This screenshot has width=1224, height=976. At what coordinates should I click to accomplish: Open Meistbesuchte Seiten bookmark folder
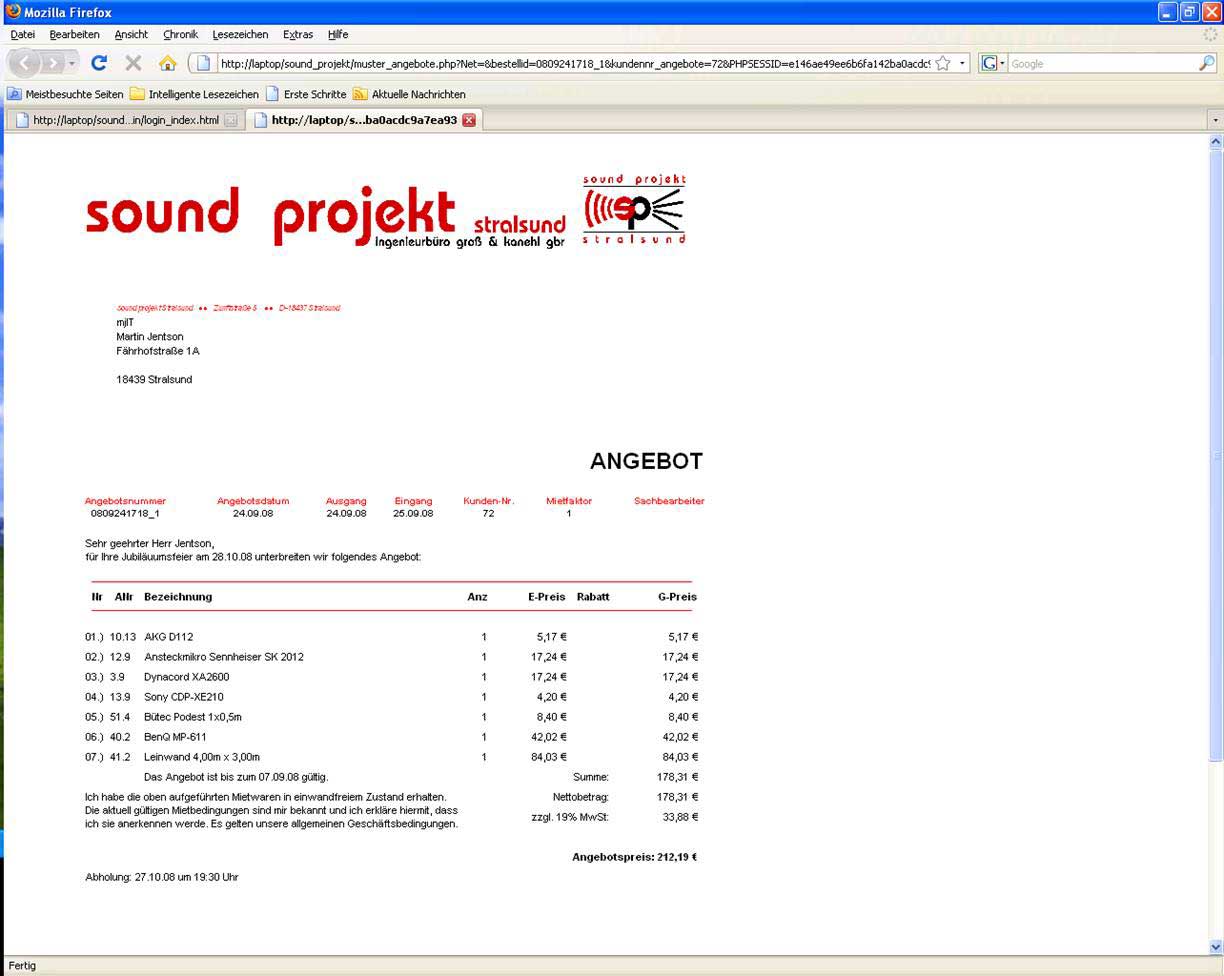pos(66,94)
